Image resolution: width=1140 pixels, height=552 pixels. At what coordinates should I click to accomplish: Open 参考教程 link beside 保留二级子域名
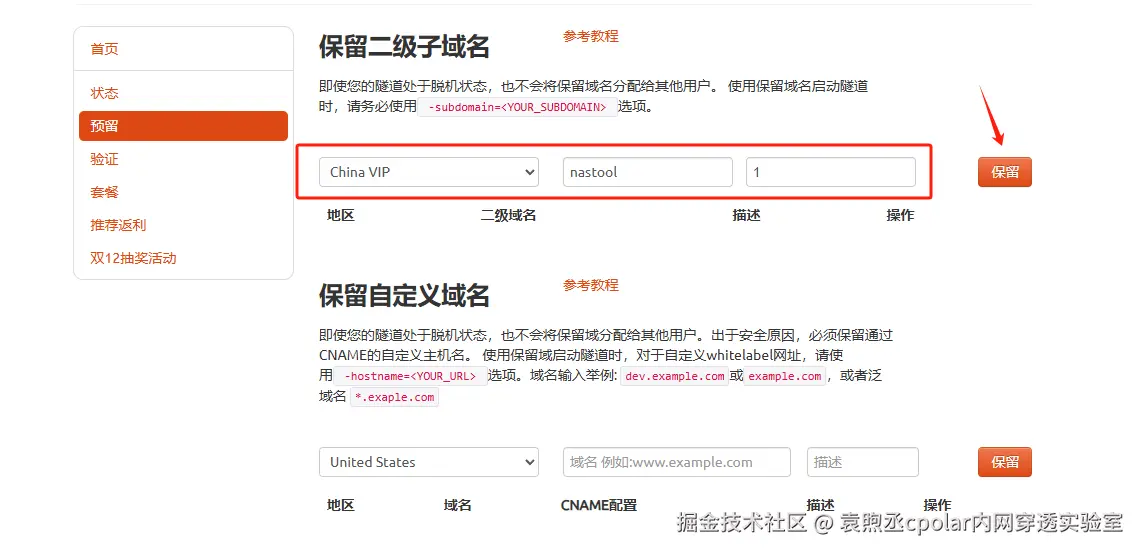590,36
